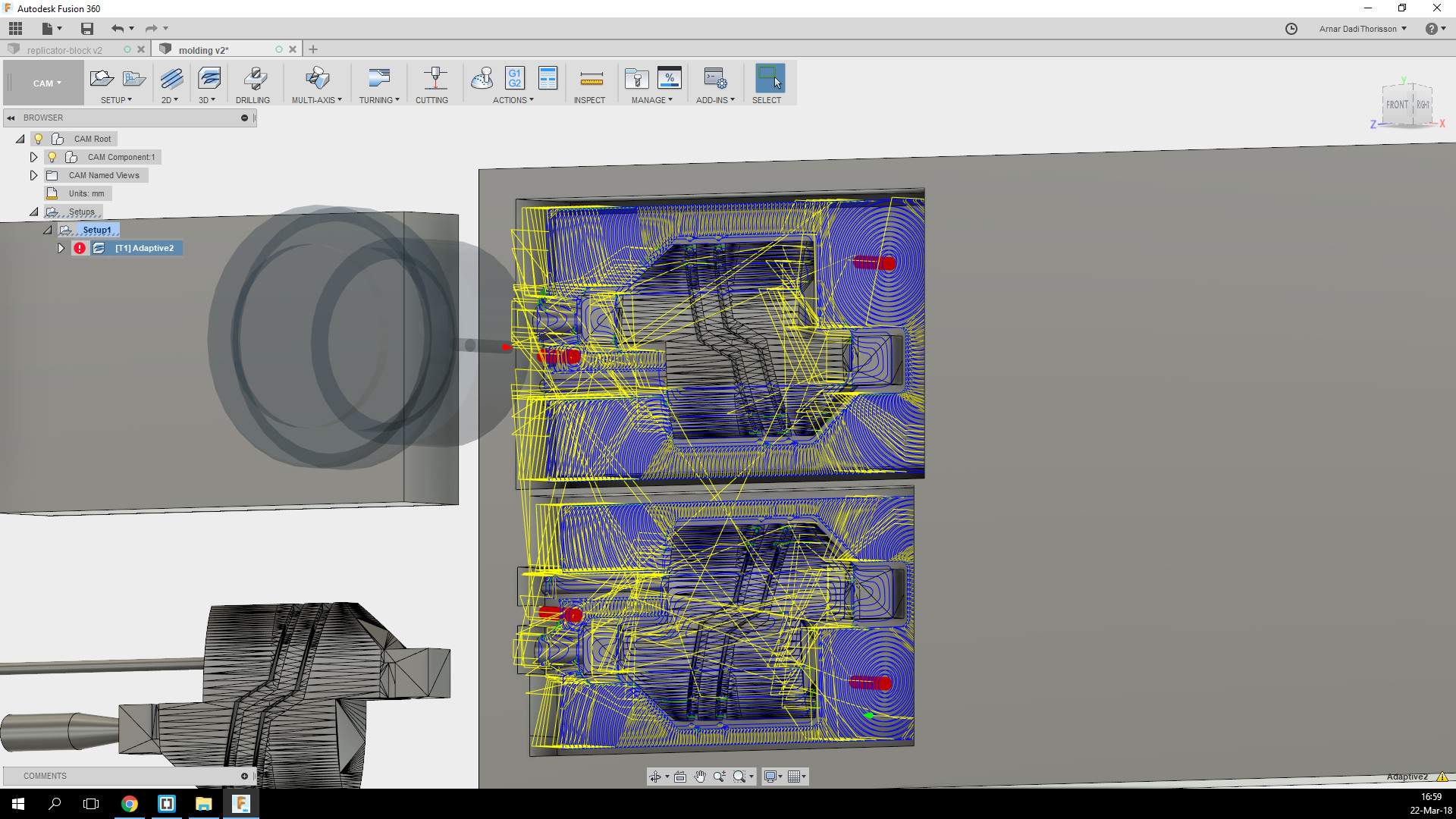The width and height of the screenshot is (1456, 819).
Task: Switch to the replicator-block v2 tab
Action: pyautogui.click(x=64, y=50)
